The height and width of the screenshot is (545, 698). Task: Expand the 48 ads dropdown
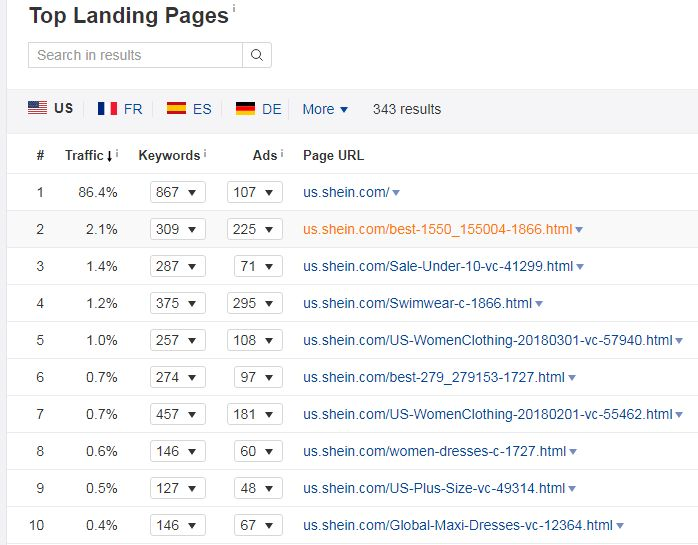tap(258, 488)
